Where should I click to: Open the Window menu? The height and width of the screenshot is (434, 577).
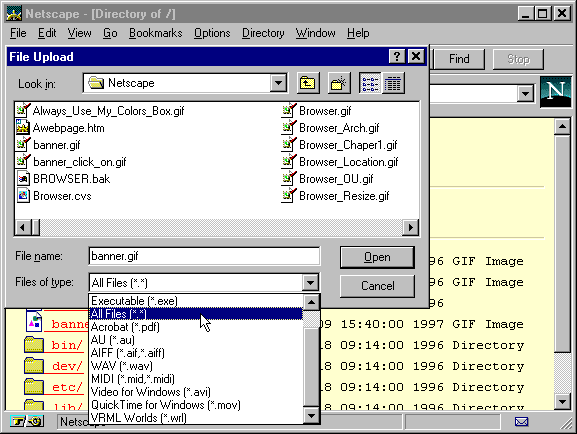tap(315, 33)
